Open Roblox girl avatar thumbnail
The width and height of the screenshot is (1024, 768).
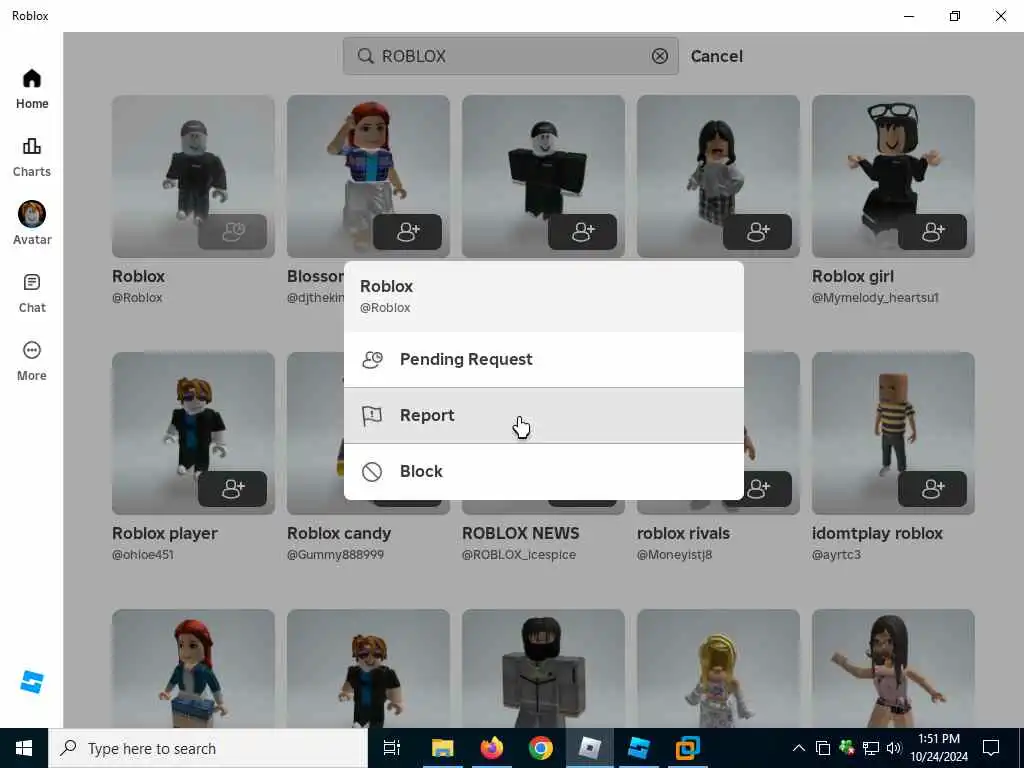coord(893,176)
